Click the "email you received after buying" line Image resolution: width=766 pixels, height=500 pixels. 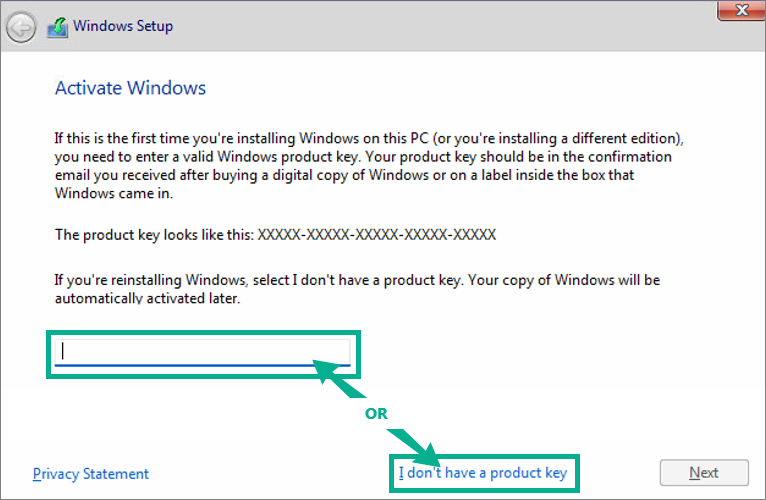click(x=344, y=175)
